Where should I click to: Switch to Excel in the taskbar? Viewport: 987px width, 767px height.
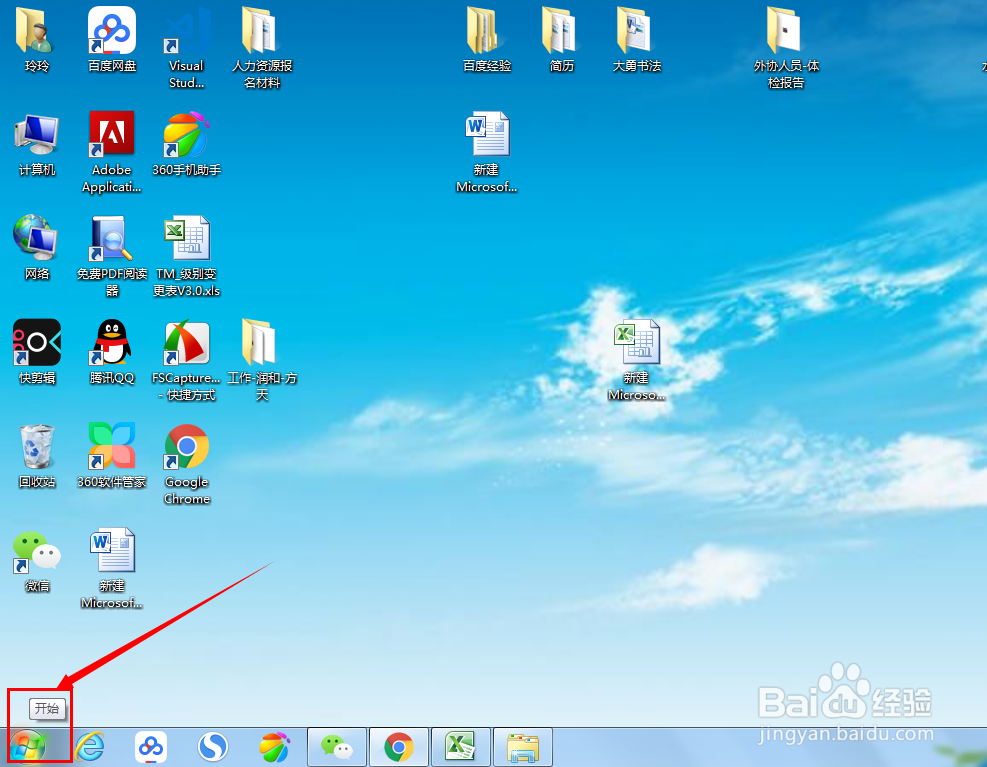coord(460,747)
